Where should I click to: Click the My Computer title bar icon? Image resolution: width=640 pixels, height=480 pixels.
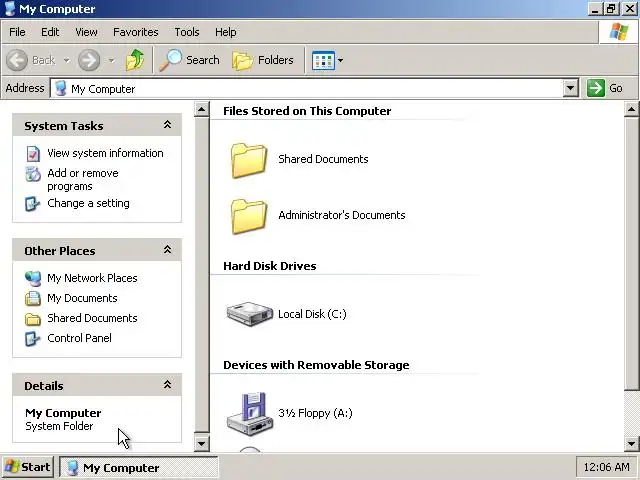click(x=10, y=8)
